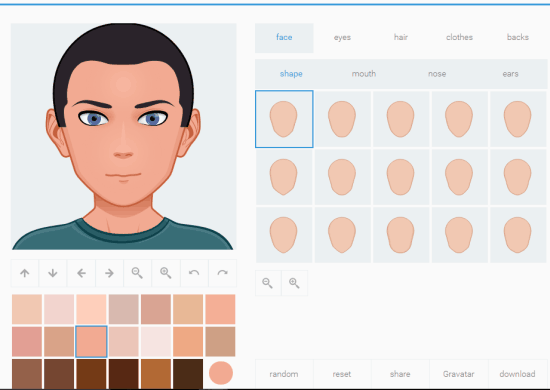This screenshot has width=550, height=390.
Task: Open the face tab
Action: tap(284, 38)
